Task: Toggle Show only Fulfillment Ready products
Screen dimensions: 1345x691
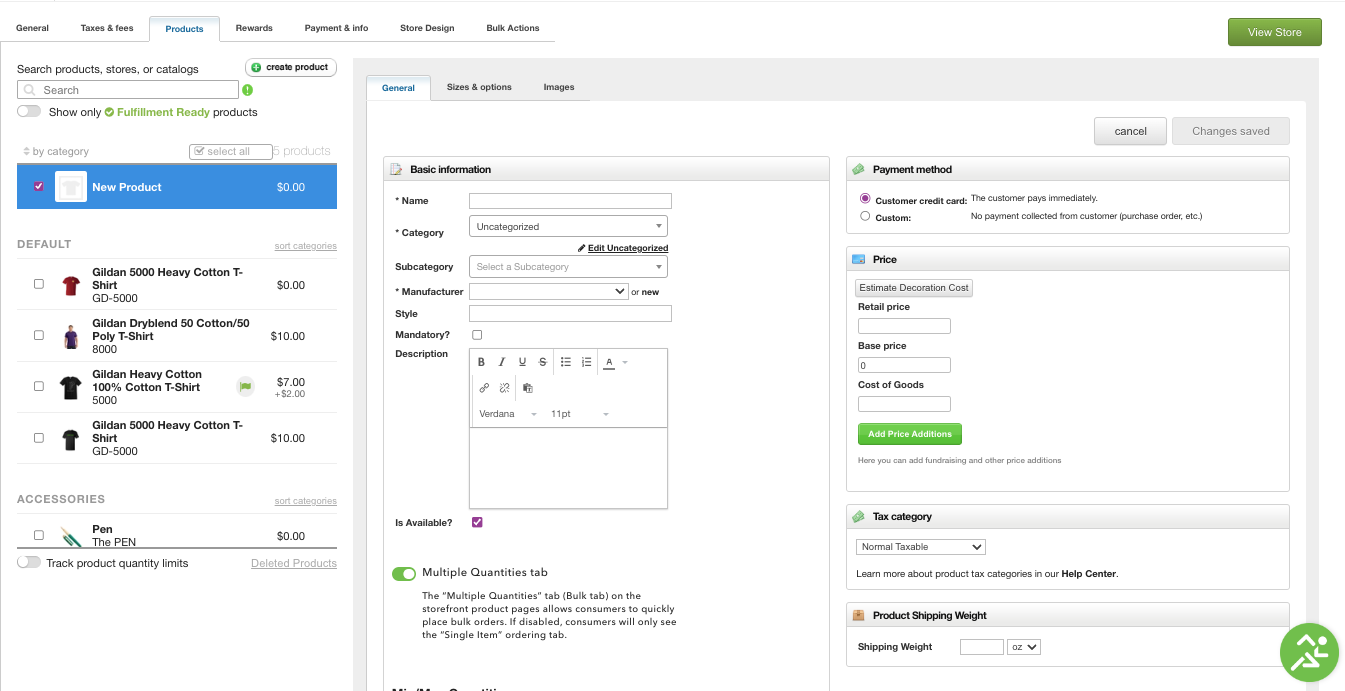Action: (29, 112)
